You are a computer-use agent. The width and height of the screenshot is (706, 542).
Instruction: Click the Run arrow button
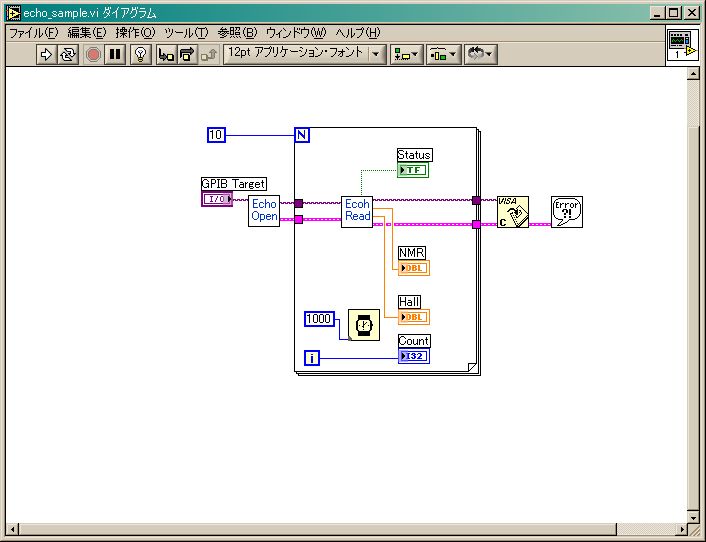[46, 54]
